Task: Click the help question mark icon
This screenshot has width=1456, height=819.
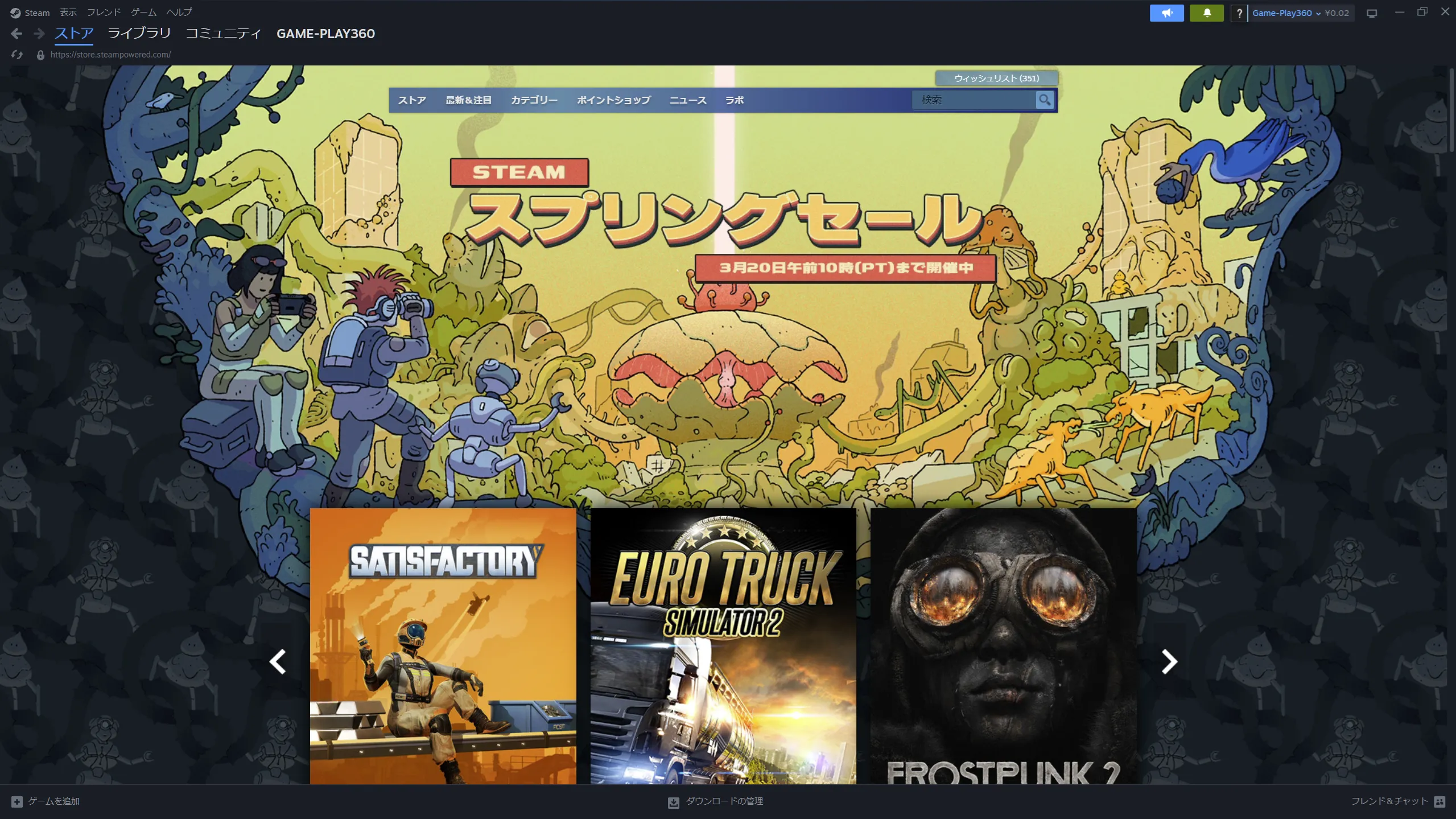Action: [1239, 13]
